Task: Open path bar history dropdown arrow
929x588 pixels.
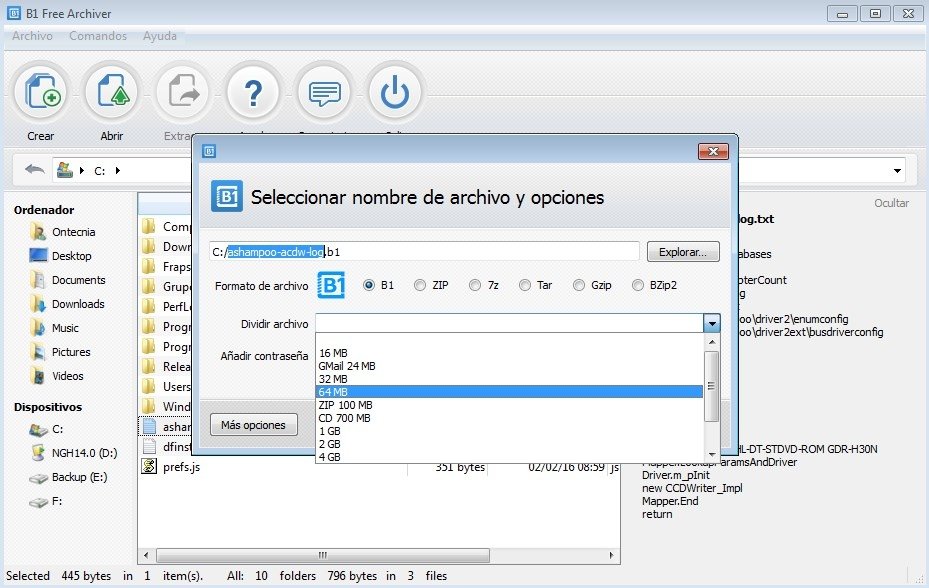Action: point(897,171)
